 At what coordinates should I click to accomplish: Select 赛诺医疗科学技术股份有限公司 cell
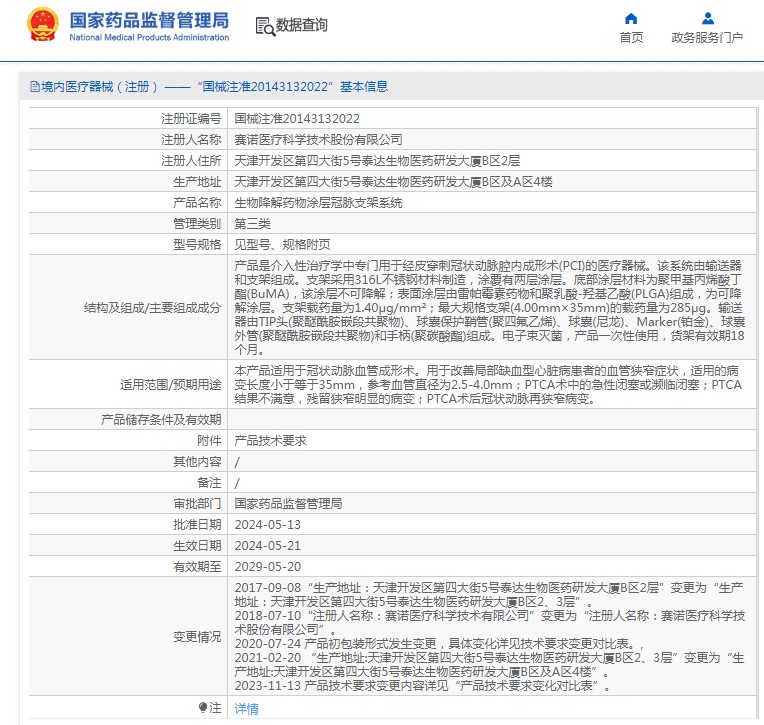coord(318,139)
